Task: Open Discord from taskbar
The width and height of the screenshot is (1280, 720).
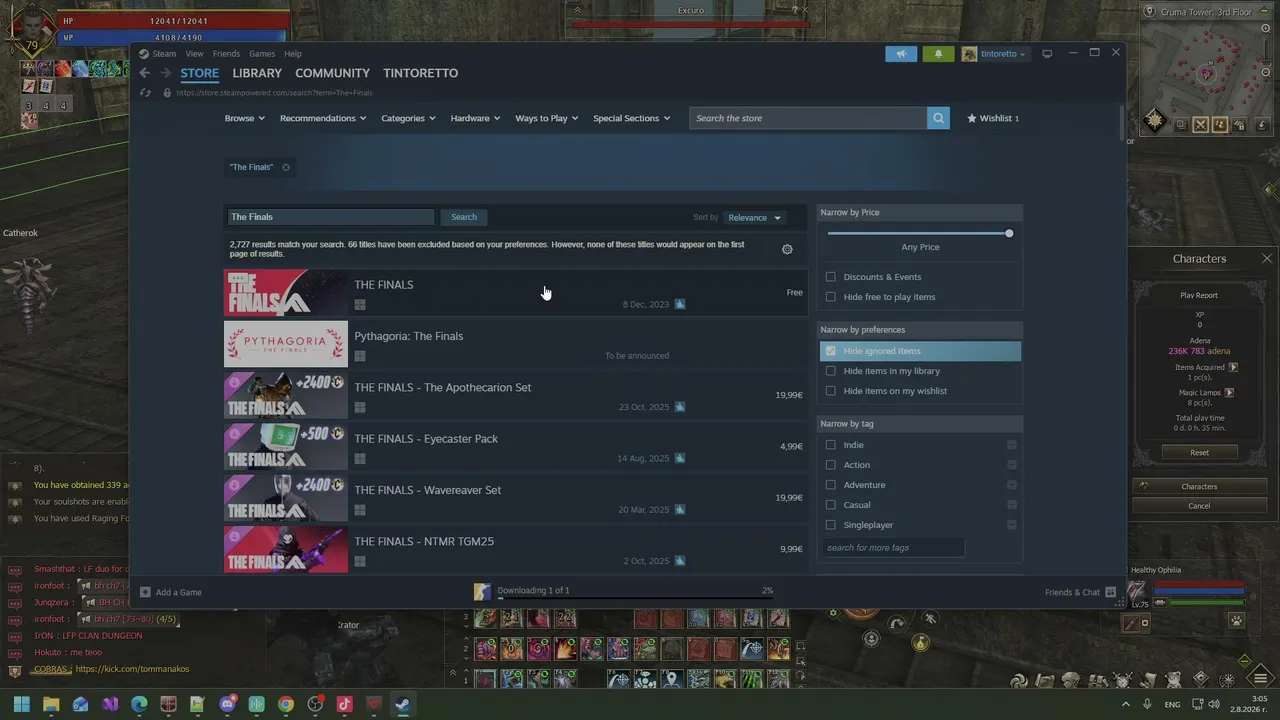Action: click(x=227, y=704)
